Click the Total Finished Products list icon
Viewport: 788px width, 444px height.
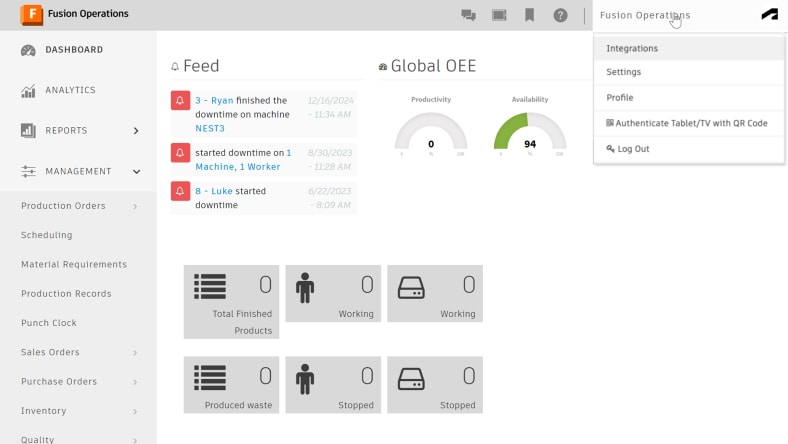210,287
